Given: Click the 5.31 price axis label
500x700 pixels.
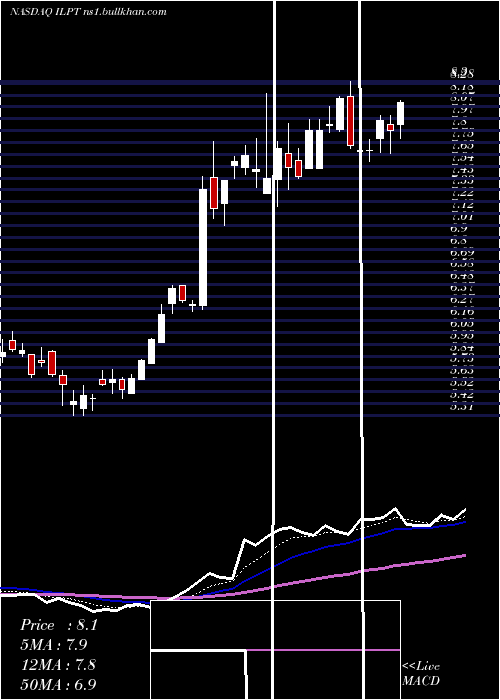Looking at the screenshot, I should 462,407.
